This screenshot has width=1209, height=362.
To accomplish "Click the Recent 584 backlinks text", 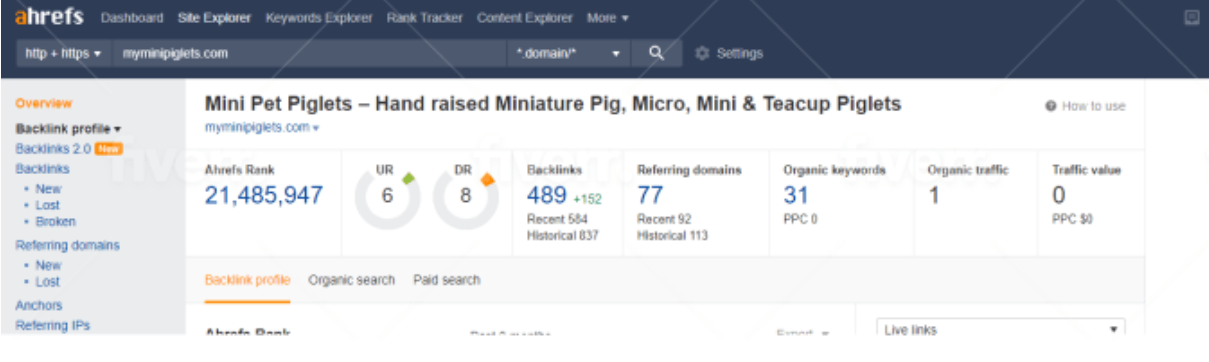I will (556, 219).
